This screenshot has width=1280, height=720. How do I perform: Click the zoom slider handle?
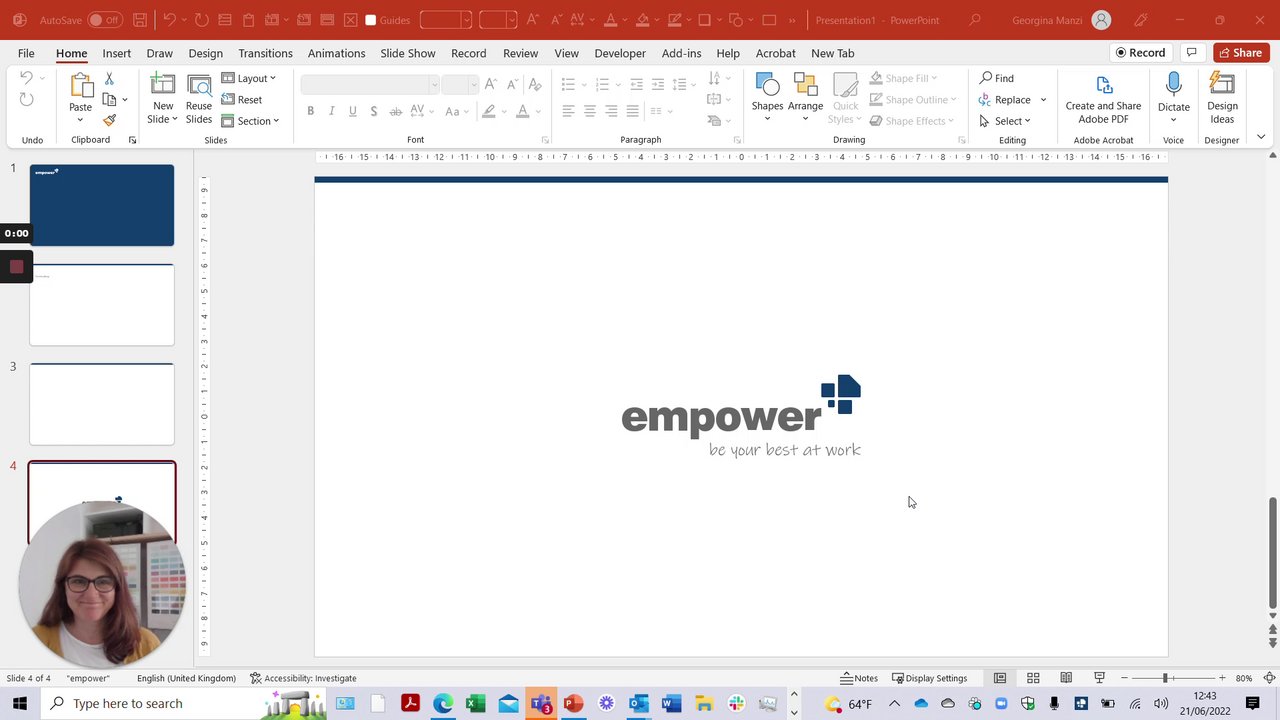[x=1165, y=678]
